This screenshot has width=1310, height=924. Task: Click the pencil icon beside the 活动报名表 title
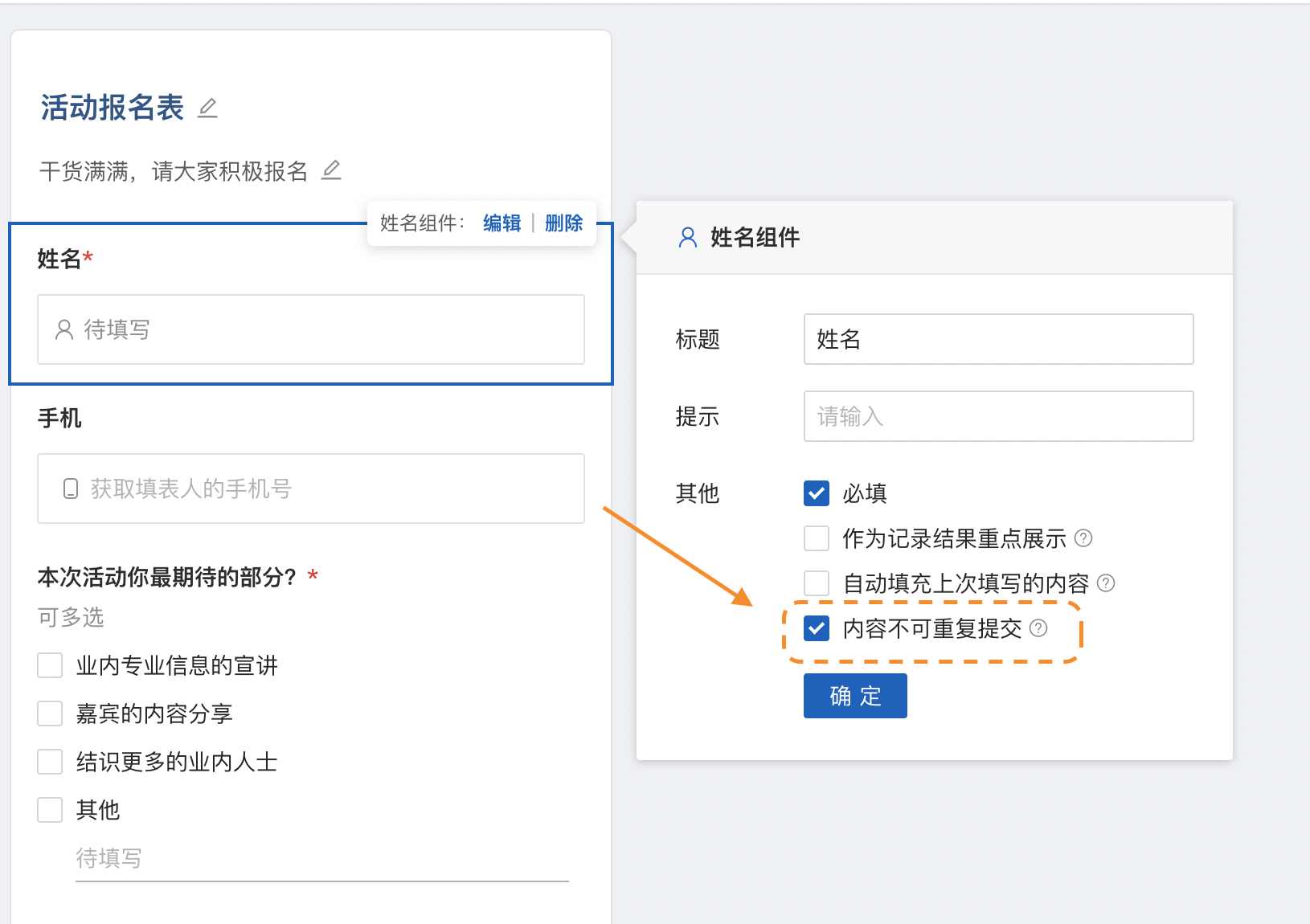point(207,108)
